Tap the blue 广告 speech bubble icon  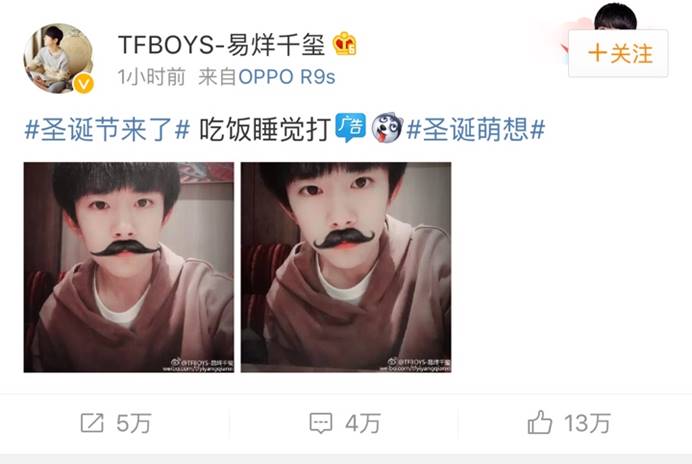tap(350, 128)
